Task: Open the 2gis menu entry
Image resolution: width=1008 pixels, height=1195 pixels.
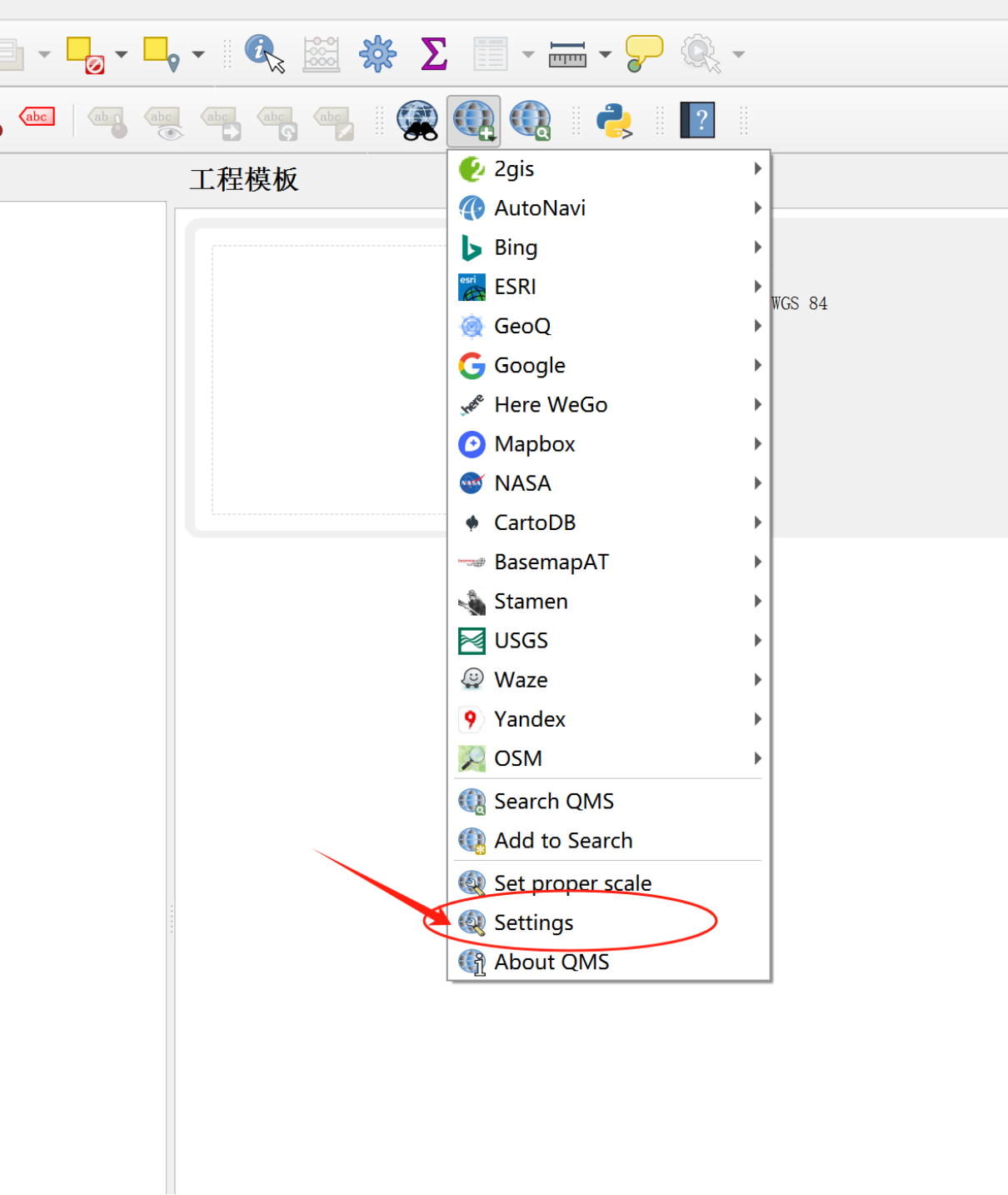Action: (x=609, y=169)
